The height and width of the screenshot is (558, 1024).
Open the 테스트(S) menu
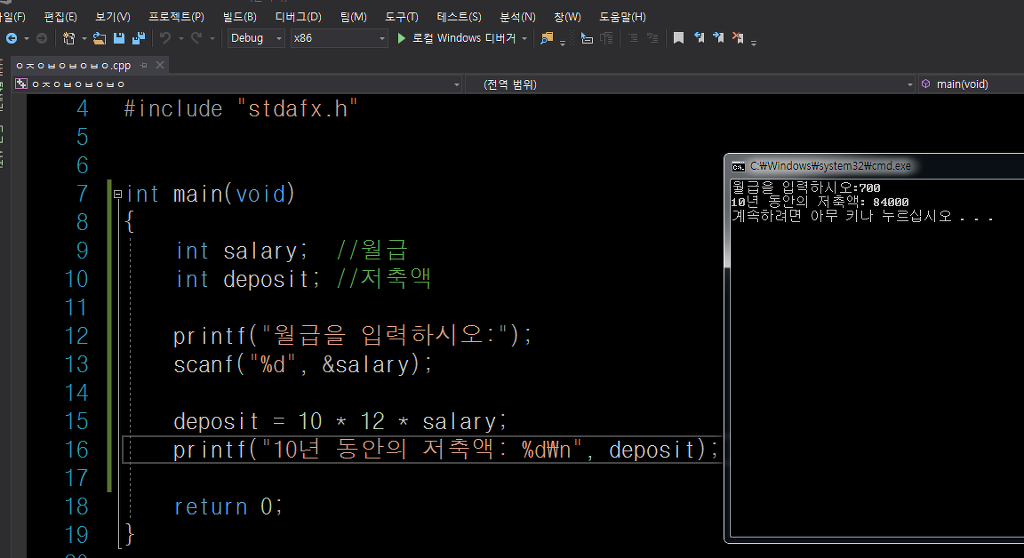459,16
